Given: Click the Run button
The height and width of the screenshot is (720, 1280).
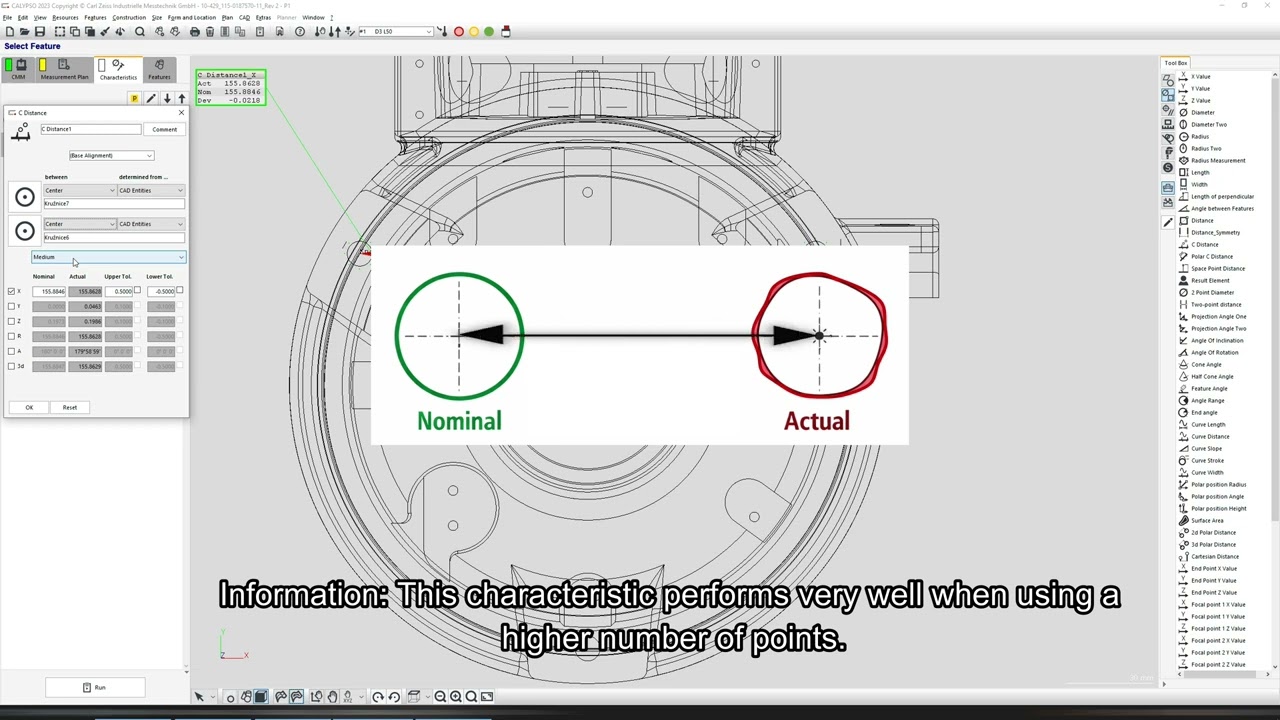Looking at the screenshot, I should click(95, 687).
